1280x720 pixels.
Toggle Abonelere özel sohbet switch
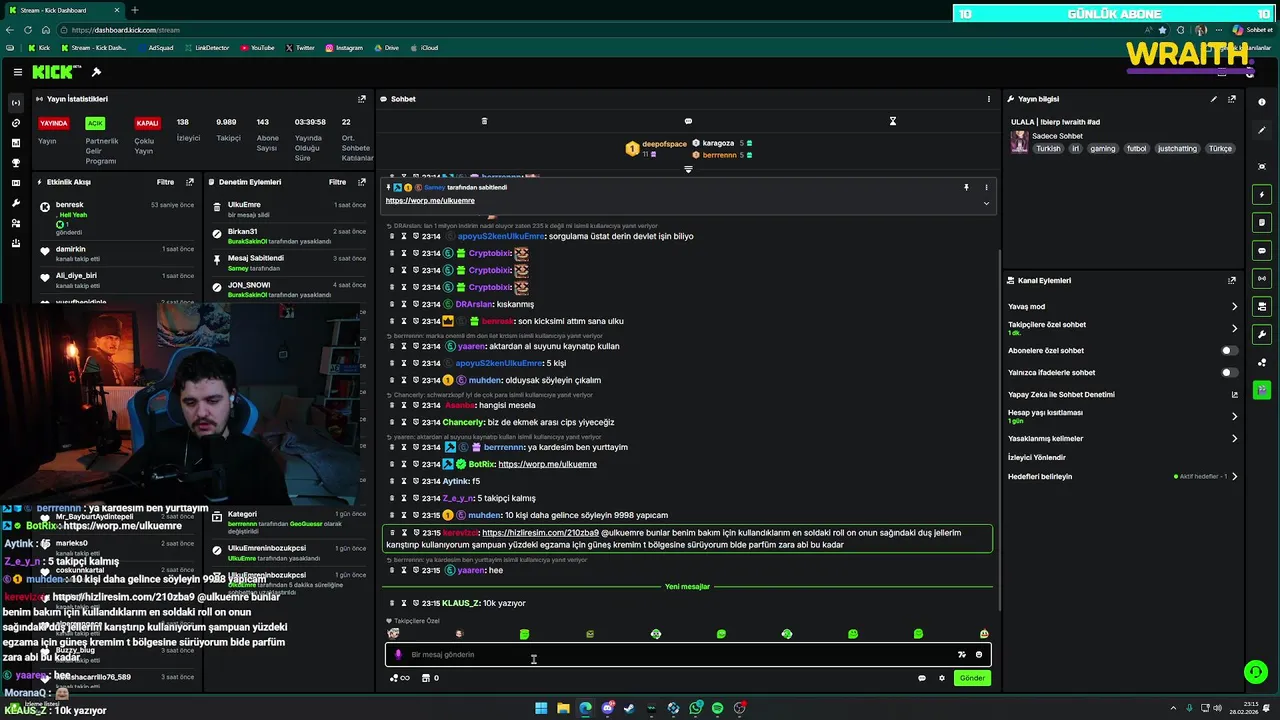[1229, 351]
